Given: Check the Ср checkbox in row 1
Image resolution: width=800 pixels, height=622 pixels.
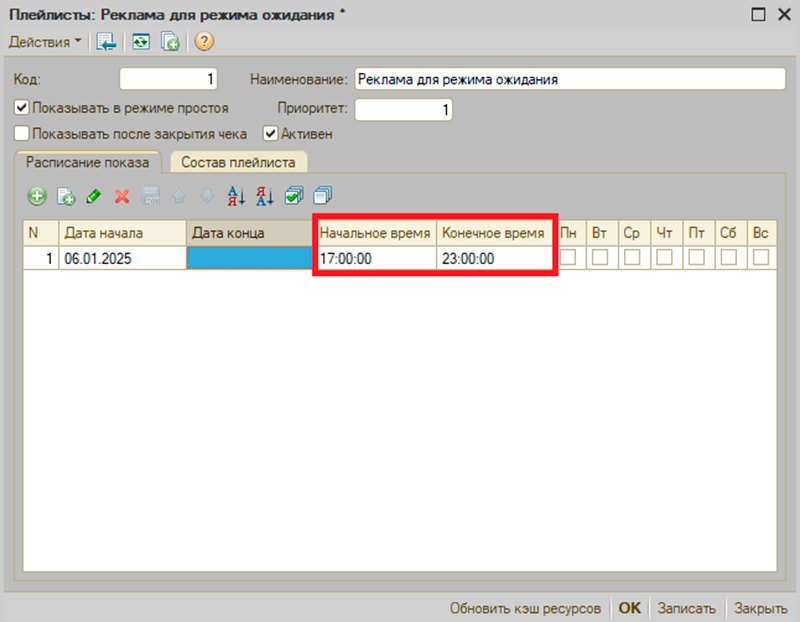Looking at the screenshot, I should tap(632, 257).
